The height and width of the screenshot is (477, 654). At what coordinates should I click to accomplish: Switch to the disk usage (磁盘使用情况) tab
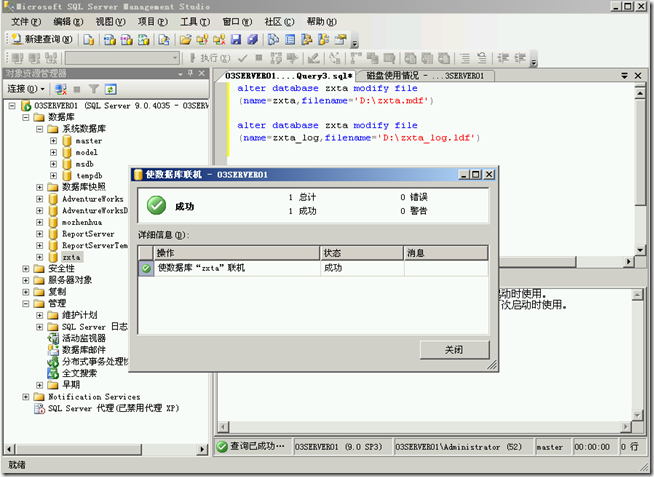pos(425,76)
